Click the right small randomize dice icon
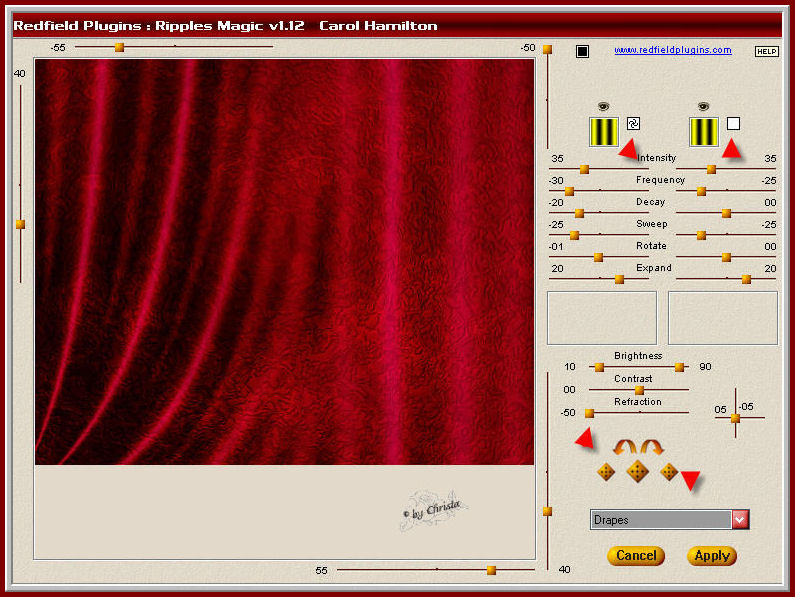The width and height of the screenshot is (795, 597). 669,472
